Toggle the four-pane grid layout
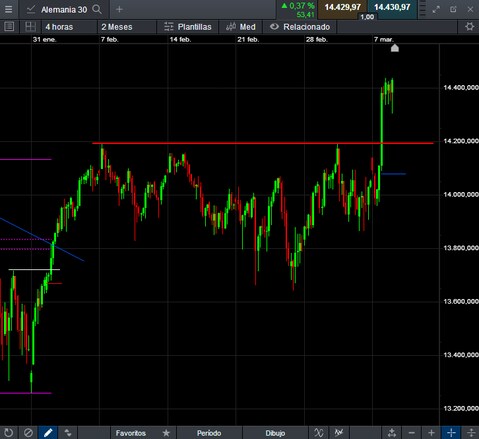This screenshot has height=439, width=479. point(30,27)
